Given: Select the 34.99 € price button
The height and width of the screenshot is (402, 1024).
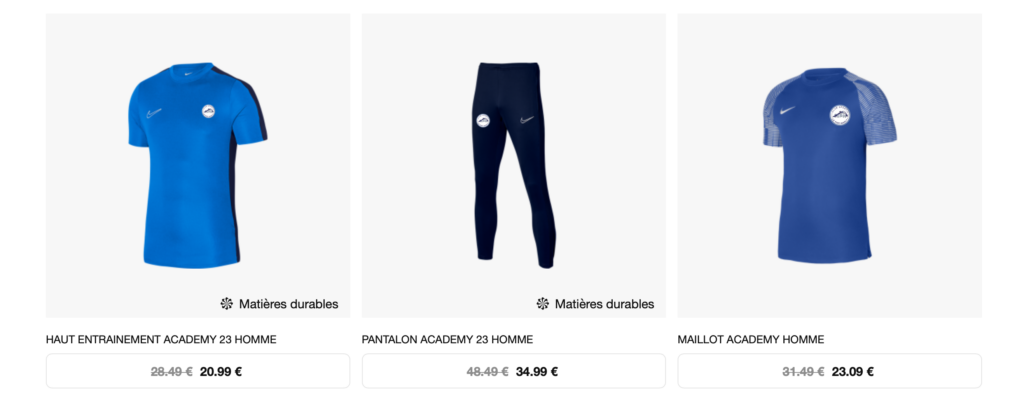Looking at the screenshot, I should (514, 371).
